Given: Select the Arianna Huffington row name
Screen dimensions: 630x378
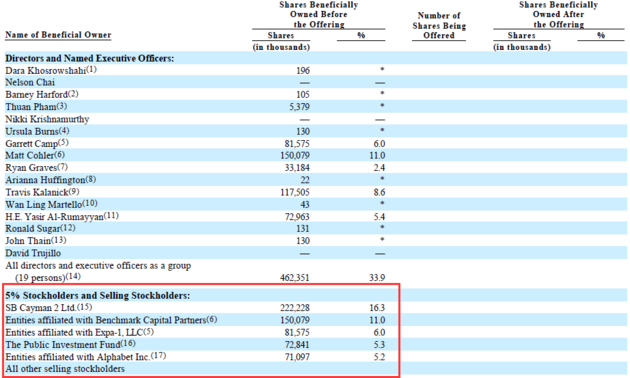Looking at the screenshot, I should 45,180.
